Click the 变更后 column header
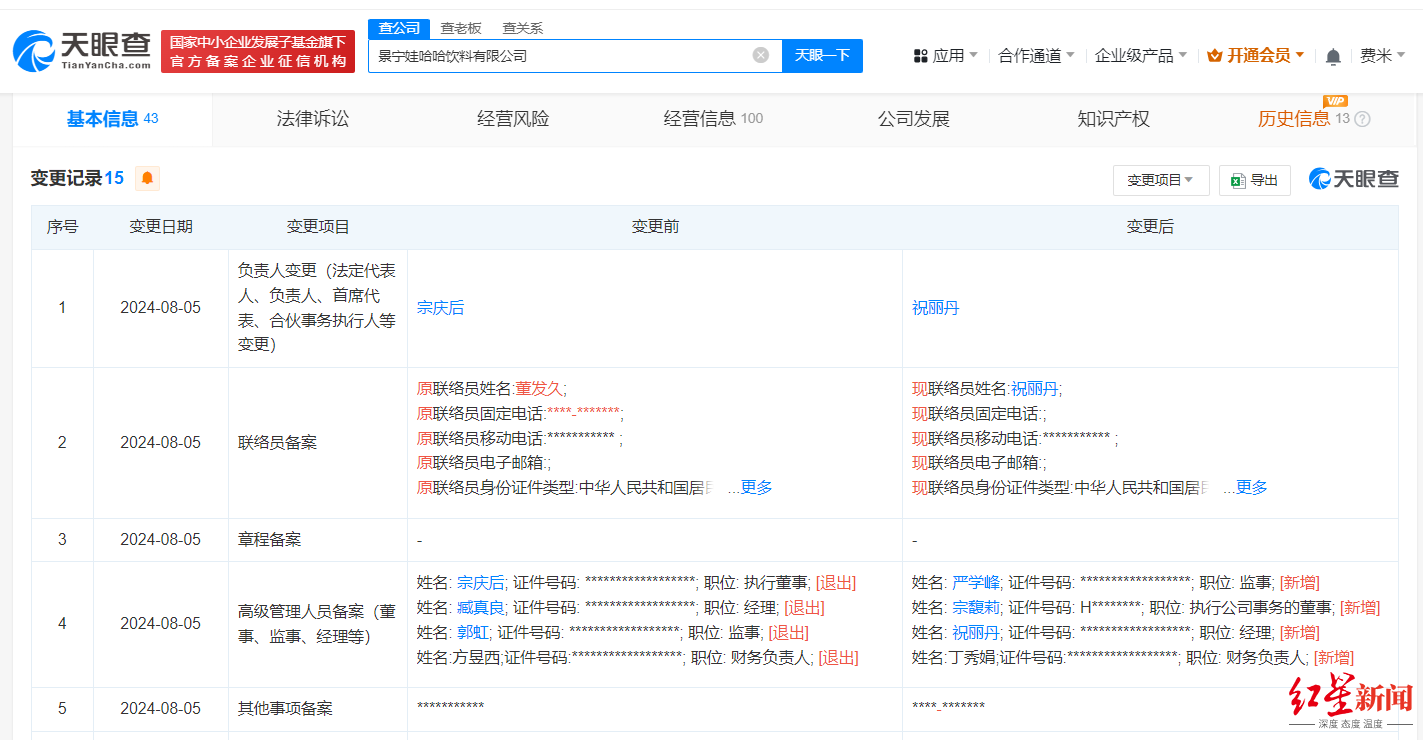 (1150, 227)
